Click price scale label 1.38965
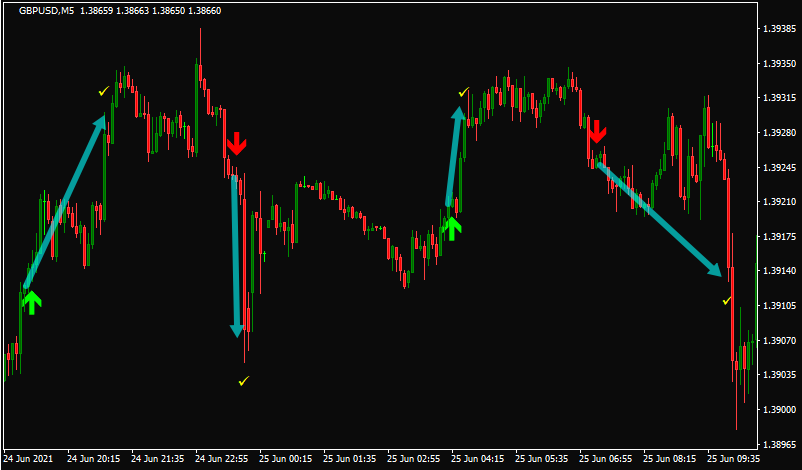The width and height of the screenshot is (802, 470). 779,444
